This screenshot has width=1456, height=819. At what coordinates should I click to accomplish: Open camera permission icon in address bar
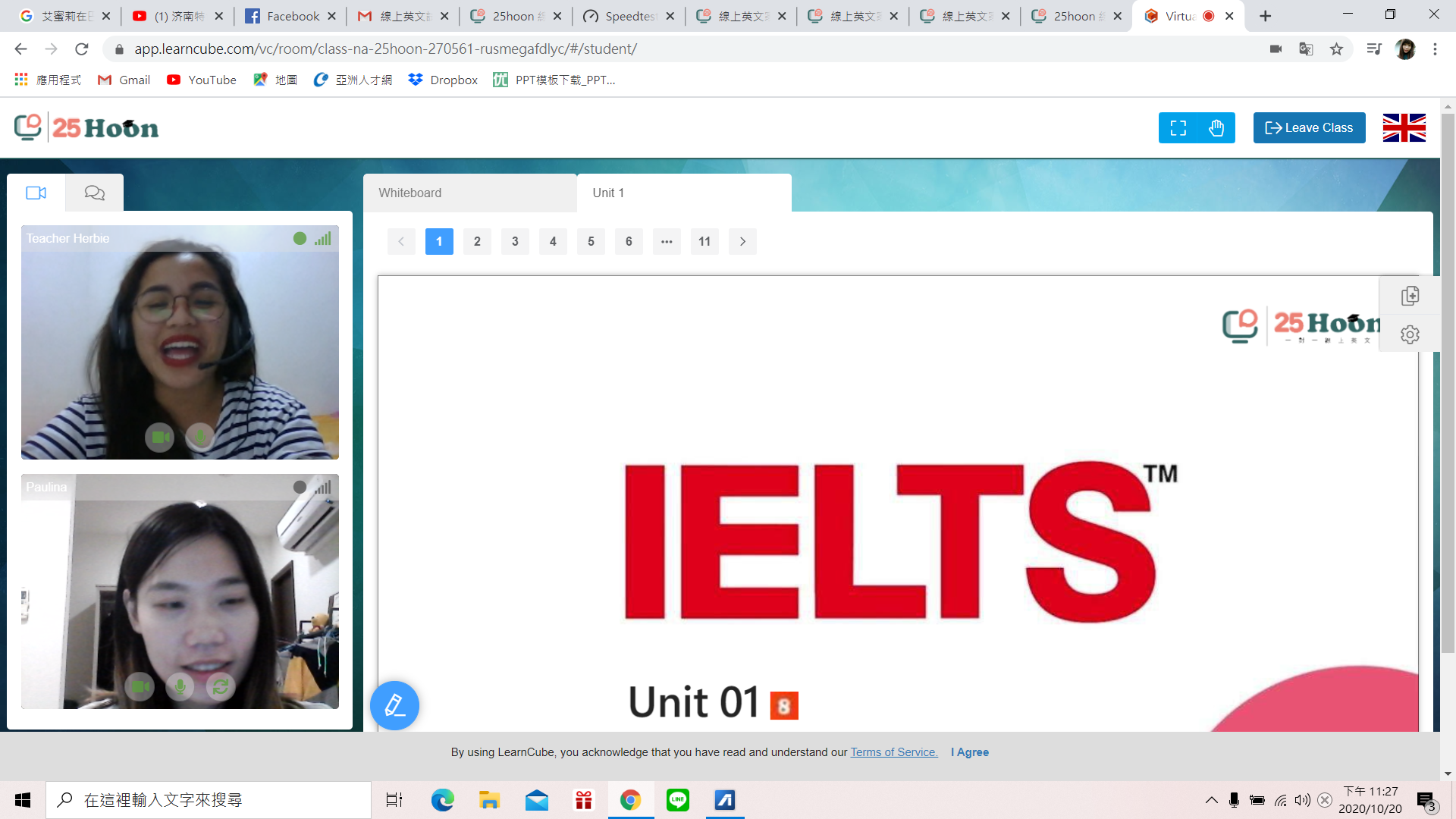click(x=1276, y=49)
